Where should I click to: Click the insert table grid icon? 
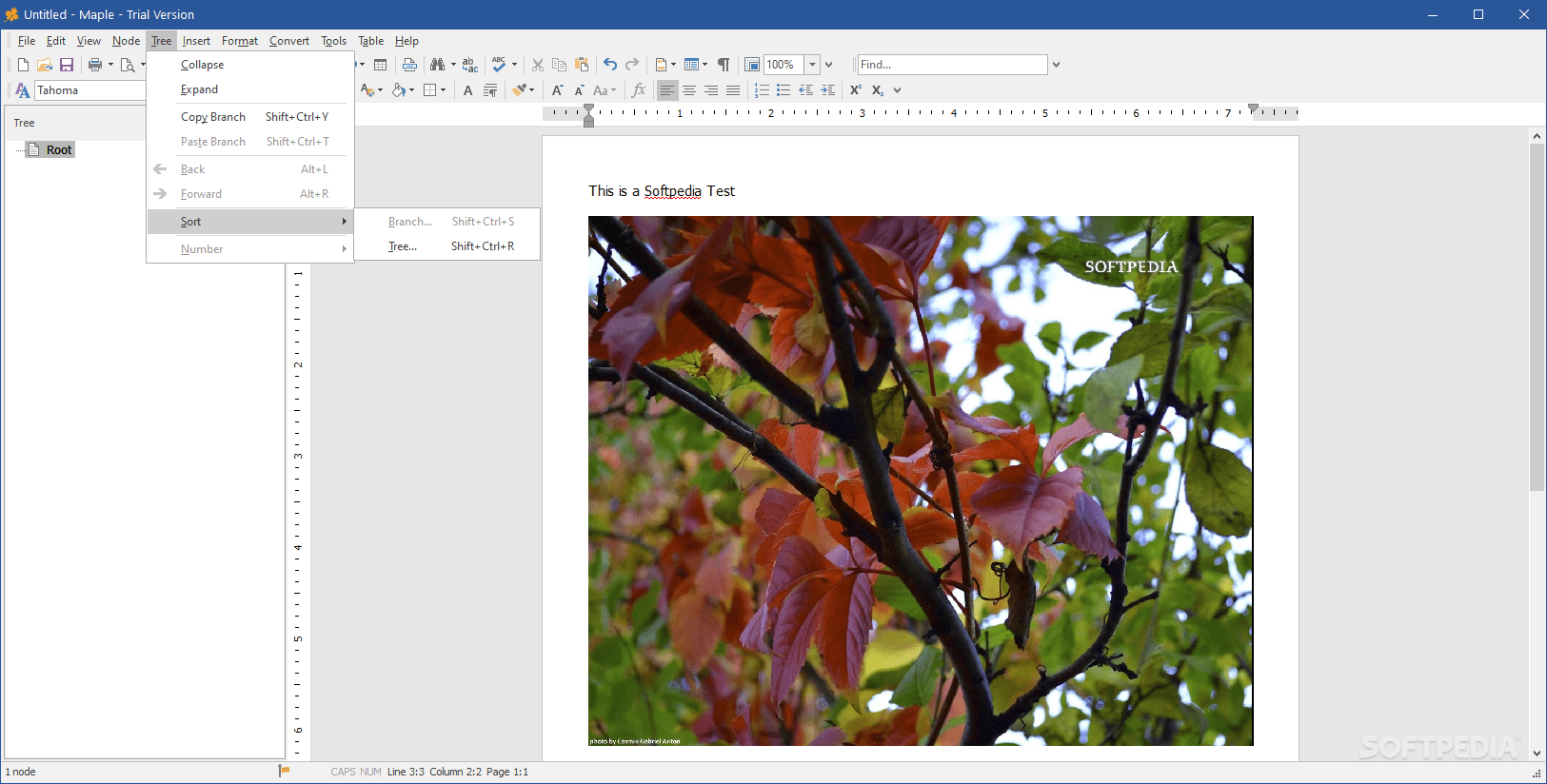[x=381, y=65]
